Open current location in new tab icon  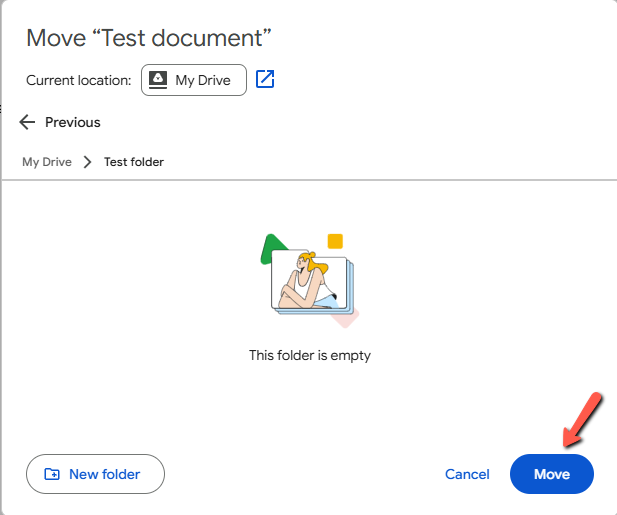265,79
